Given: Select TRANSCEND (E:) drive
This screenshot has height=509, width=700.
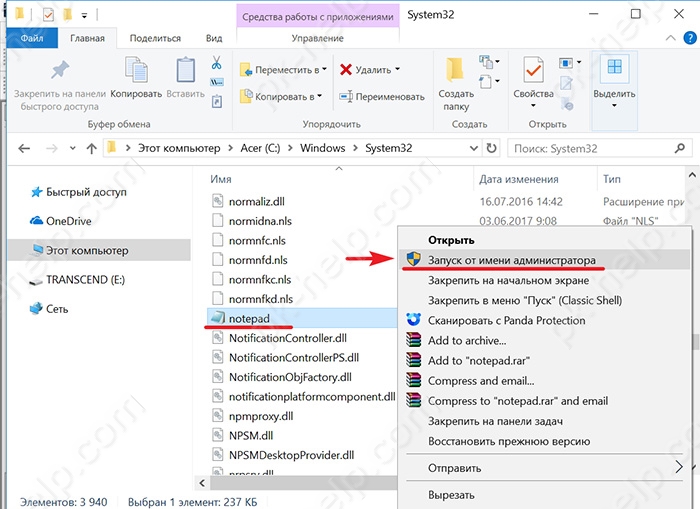Looking at the screenshot, I should 77,280.
